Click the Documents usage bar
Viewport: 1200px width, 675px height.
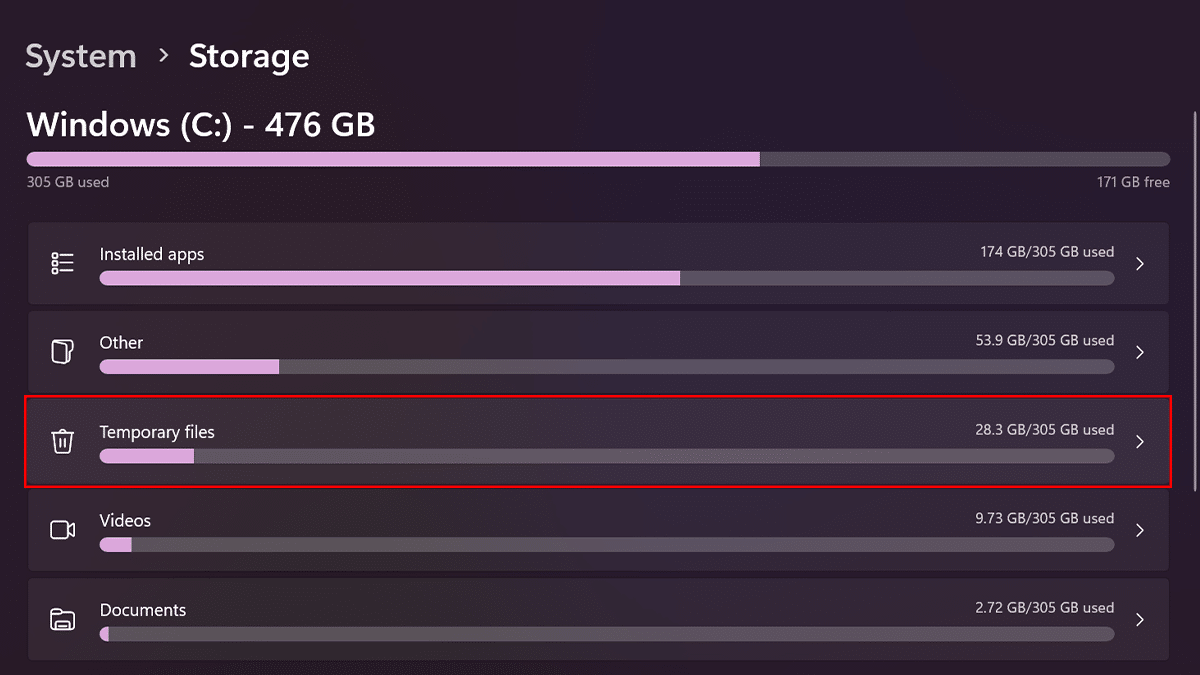pos(606,634)
